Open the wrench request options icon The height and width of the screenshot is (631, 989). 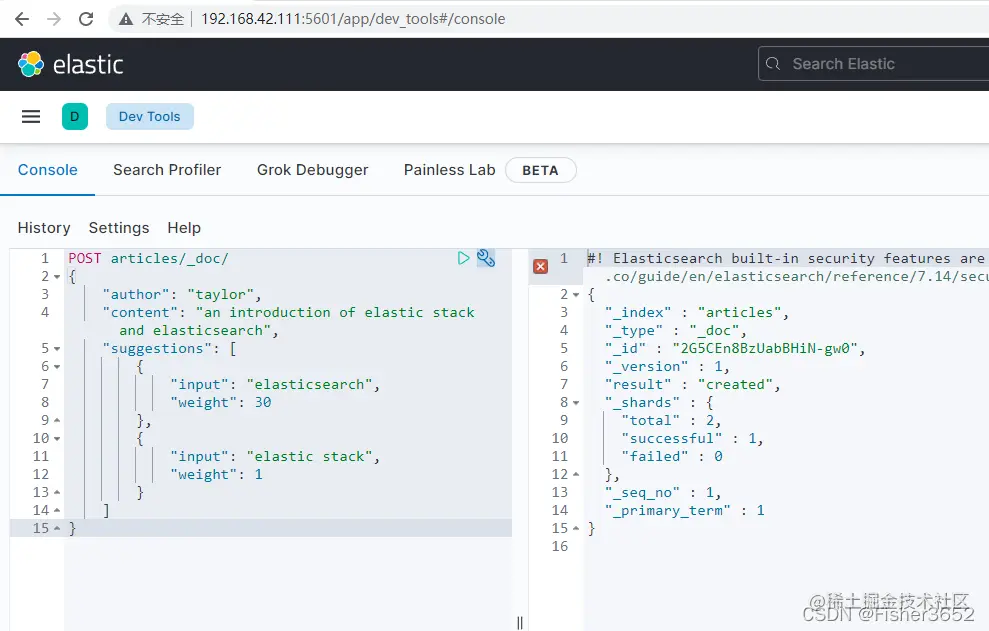click(x=486, y=258)
